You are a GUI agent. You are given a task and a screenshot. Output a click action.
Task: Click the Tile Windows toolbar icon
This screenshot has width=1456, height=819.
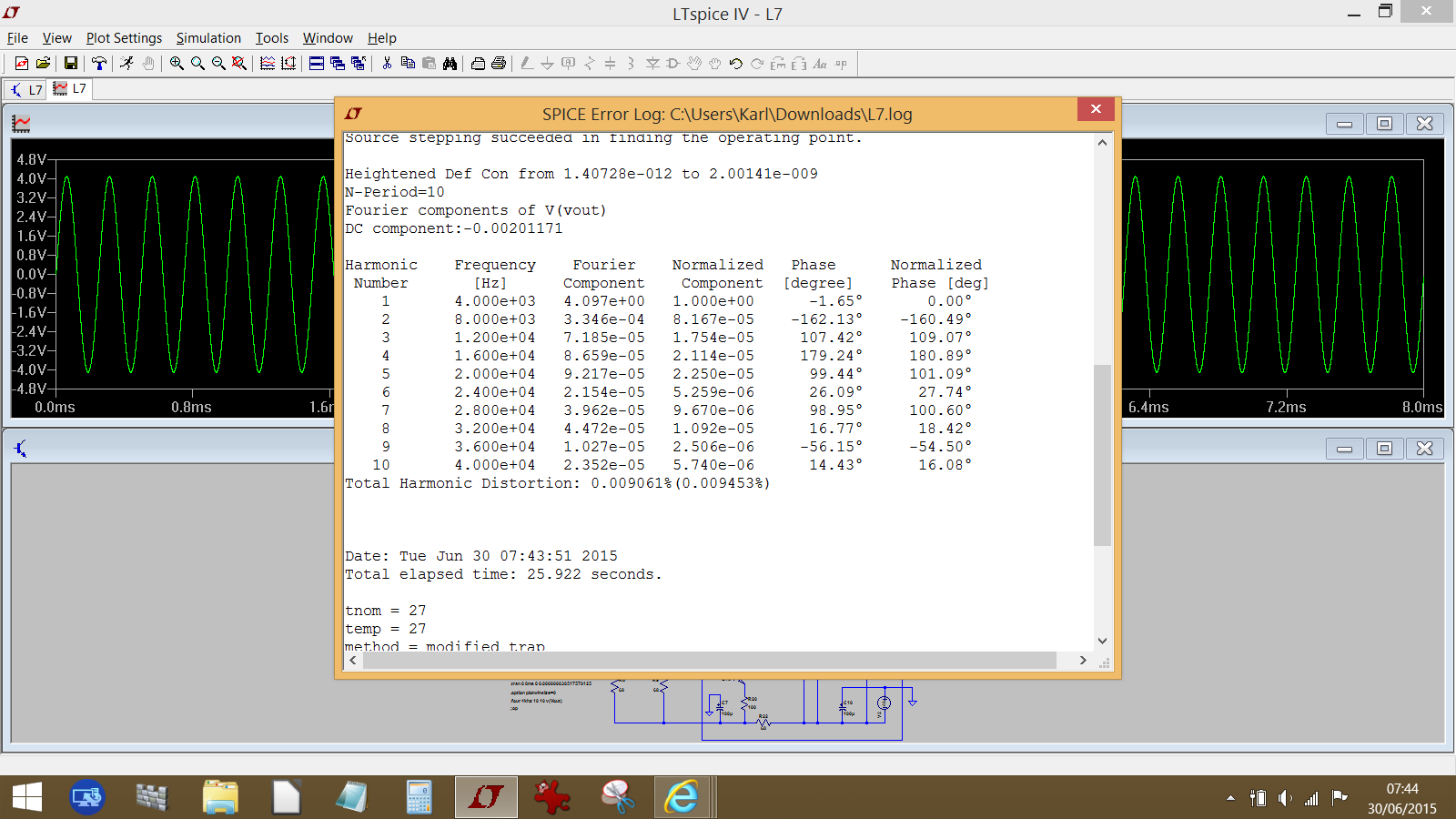[x=317, y=64]
